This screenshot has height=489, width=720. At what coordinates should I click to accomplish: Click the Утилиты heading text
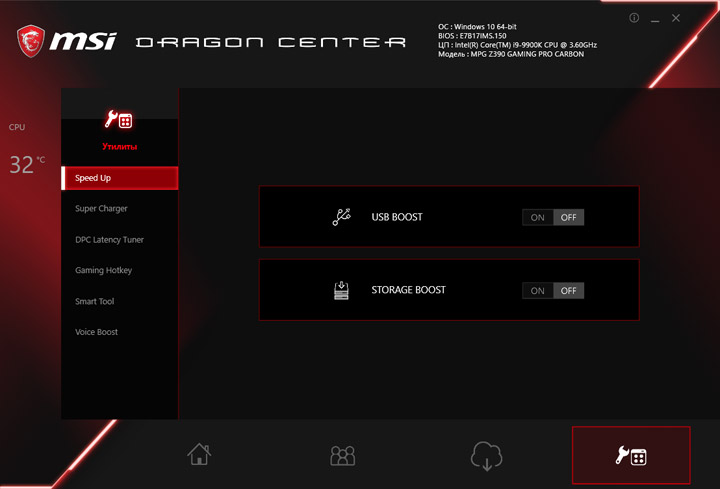click(119, 146)
